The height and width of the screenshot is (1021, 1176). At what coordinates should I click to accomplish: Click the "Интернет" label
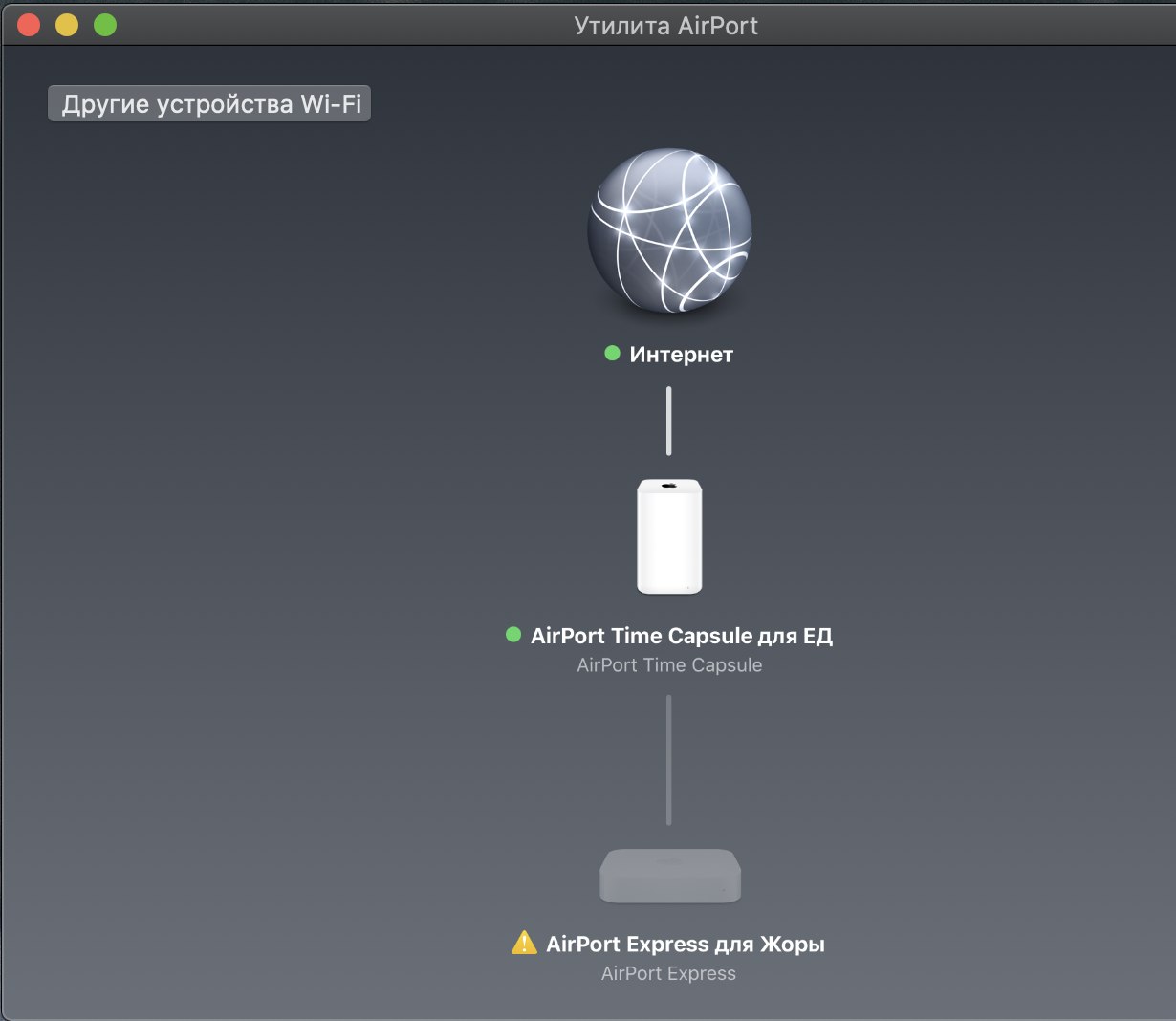tap(681, 355)
